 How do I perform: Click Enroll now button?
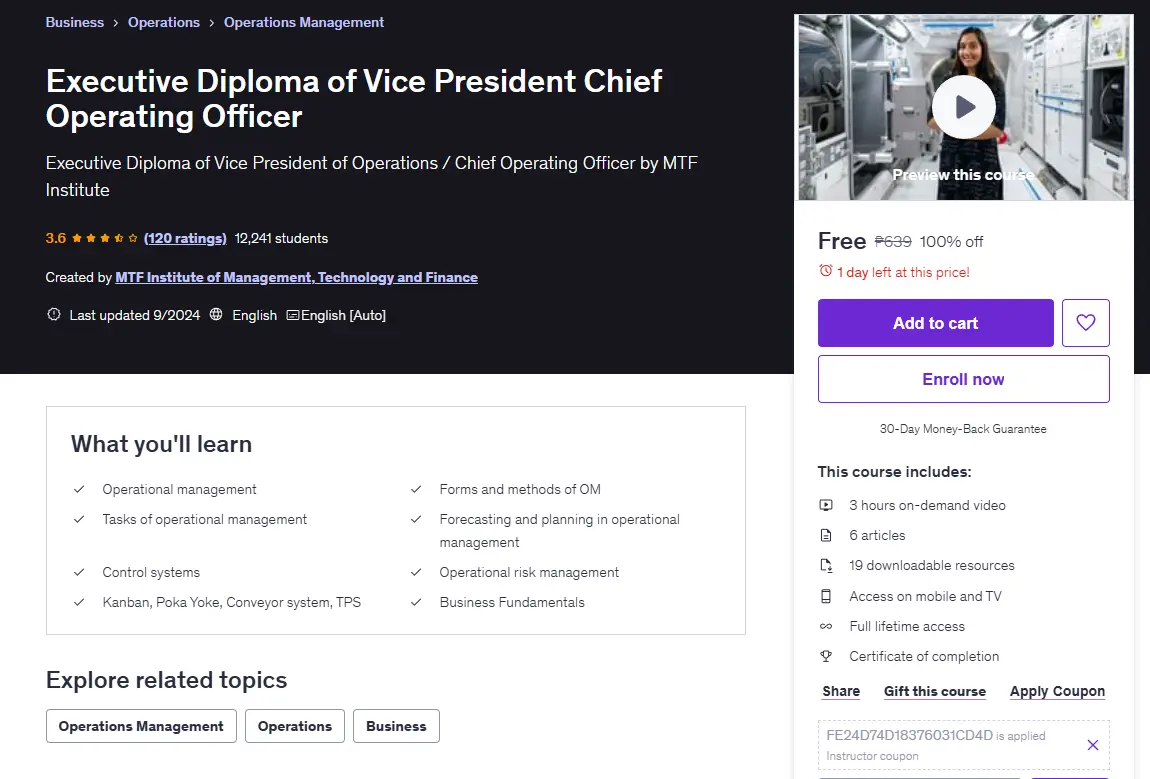(964, 379)
